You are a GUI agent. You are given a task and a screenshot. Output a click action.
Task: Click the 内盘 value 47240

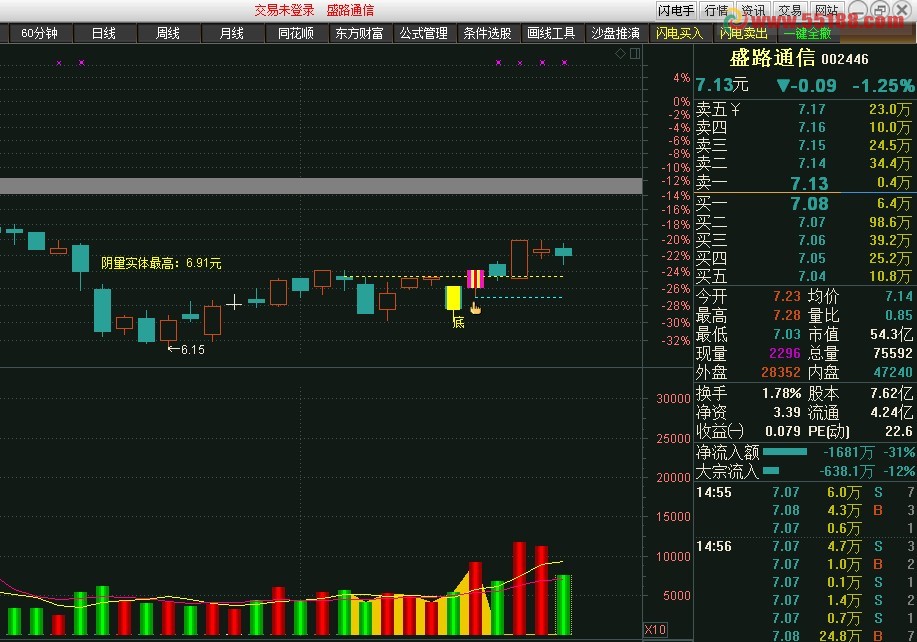893,372
